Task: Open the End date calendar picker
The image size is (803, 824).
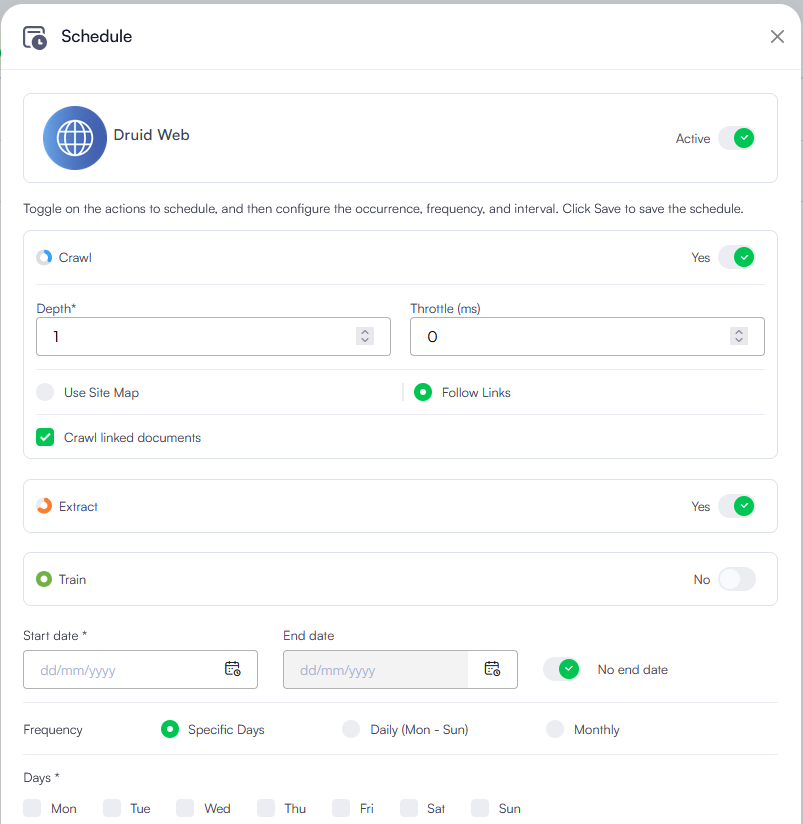Action: [x=492, y=668]
